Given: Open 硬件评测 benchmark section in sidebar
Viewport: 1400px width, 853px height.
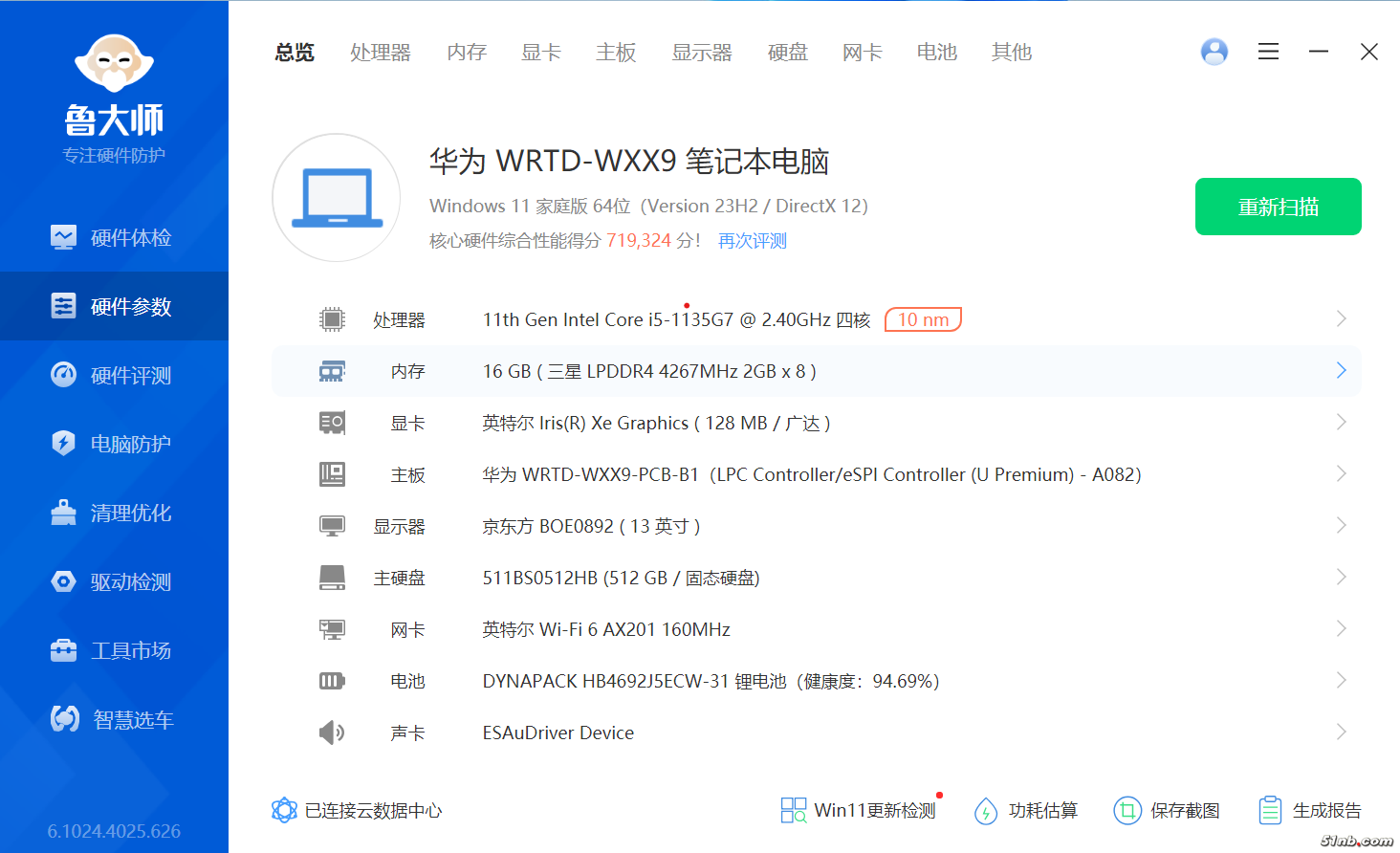Looking at the screenshot, I should (x=113, y=375).
